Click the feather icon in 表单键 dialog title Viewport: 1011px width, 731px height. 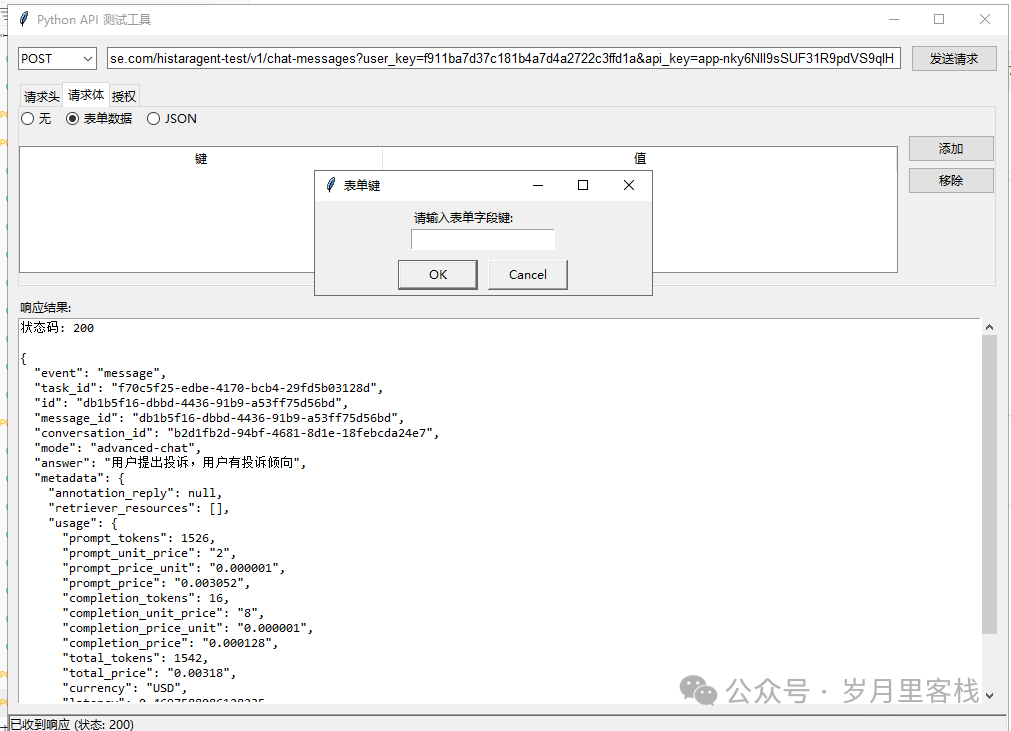coord(331,186)
